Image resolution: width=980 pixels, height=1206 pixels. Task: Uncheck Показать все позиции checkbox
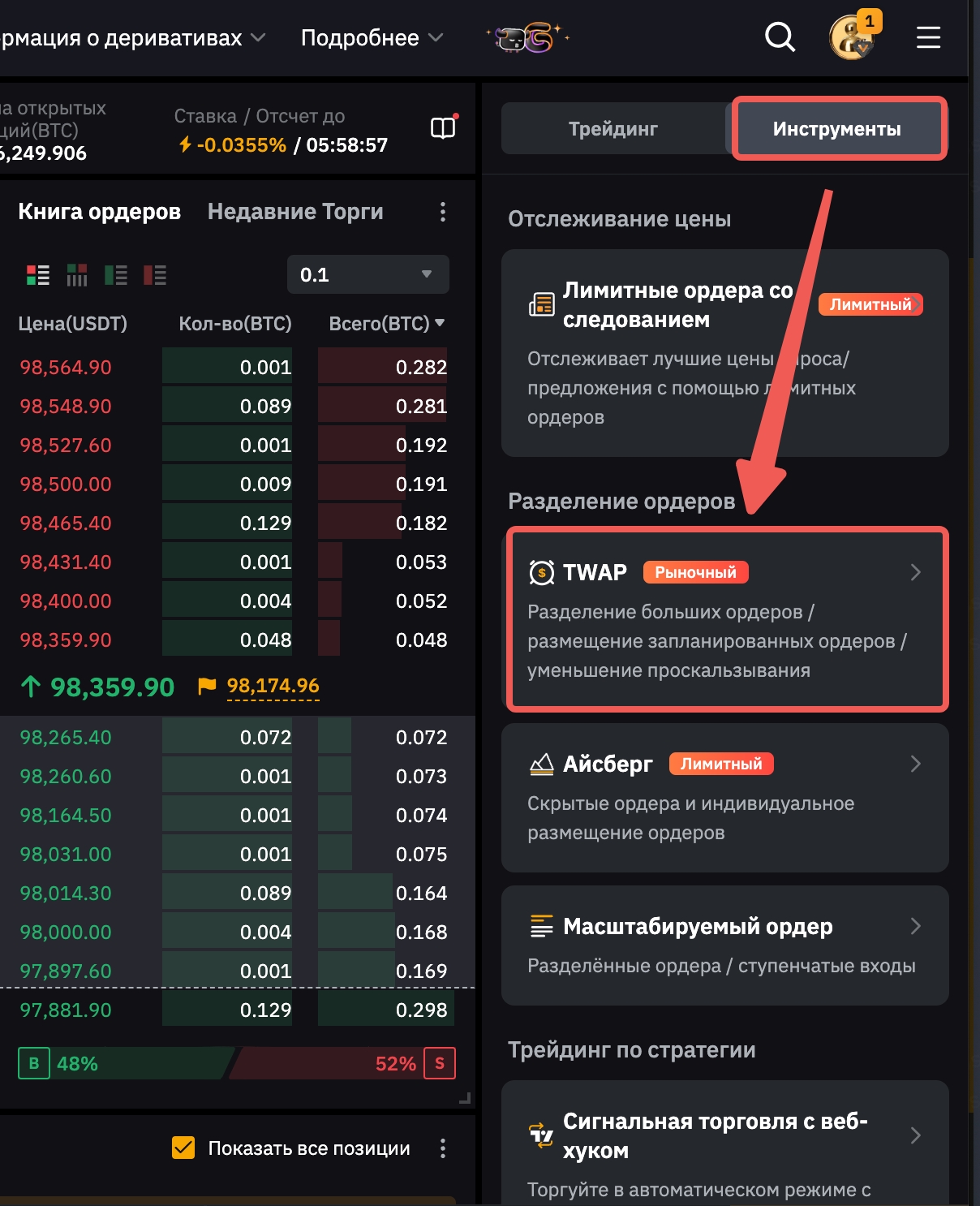183,1148
